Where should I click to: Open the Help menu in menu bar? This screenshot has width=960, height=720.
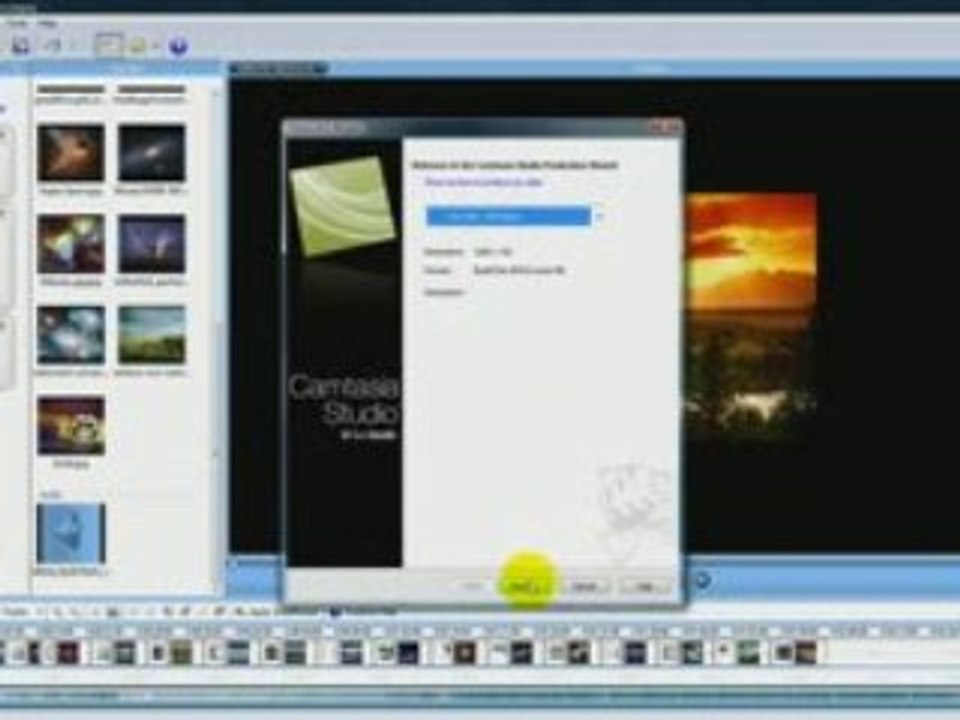[x=48, y=23]
